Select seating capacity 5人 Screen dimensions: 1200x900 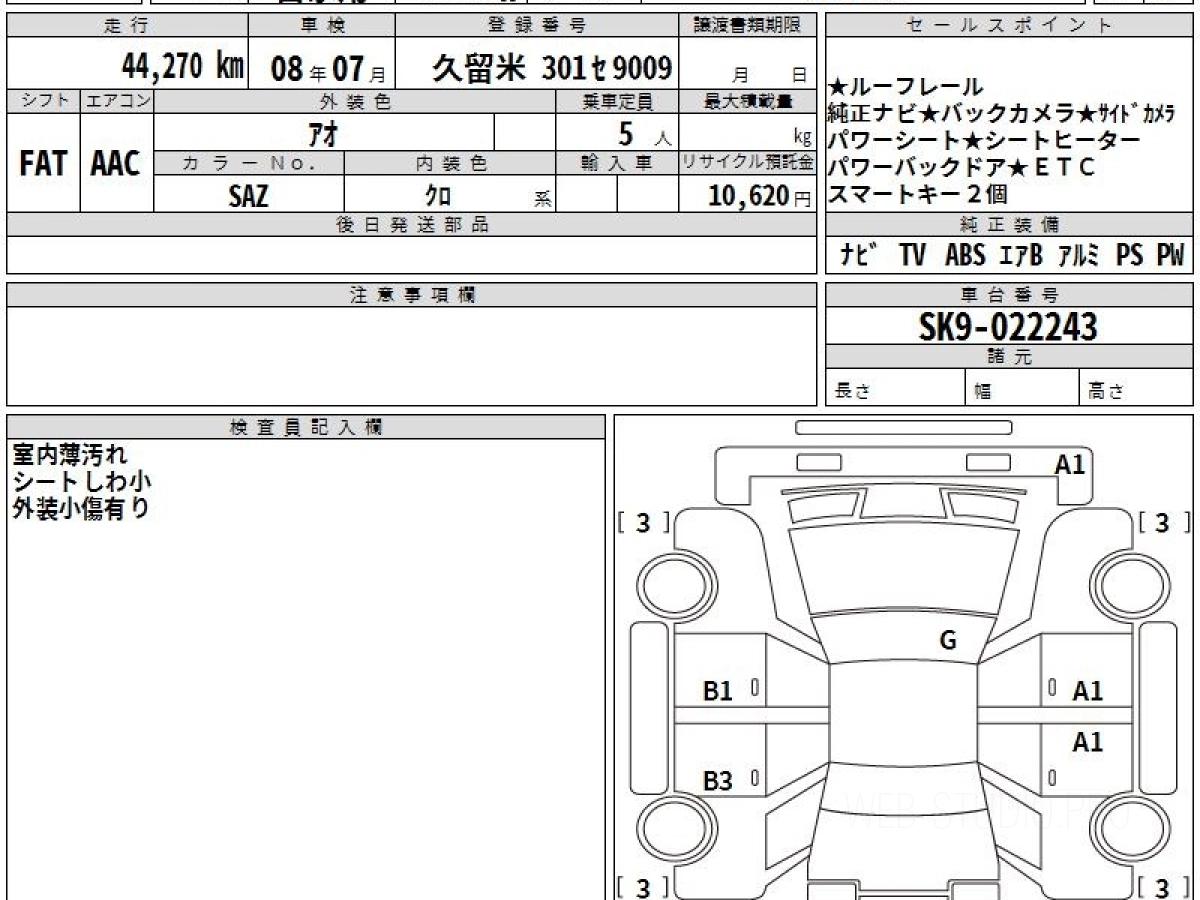[x=645, y=132]
